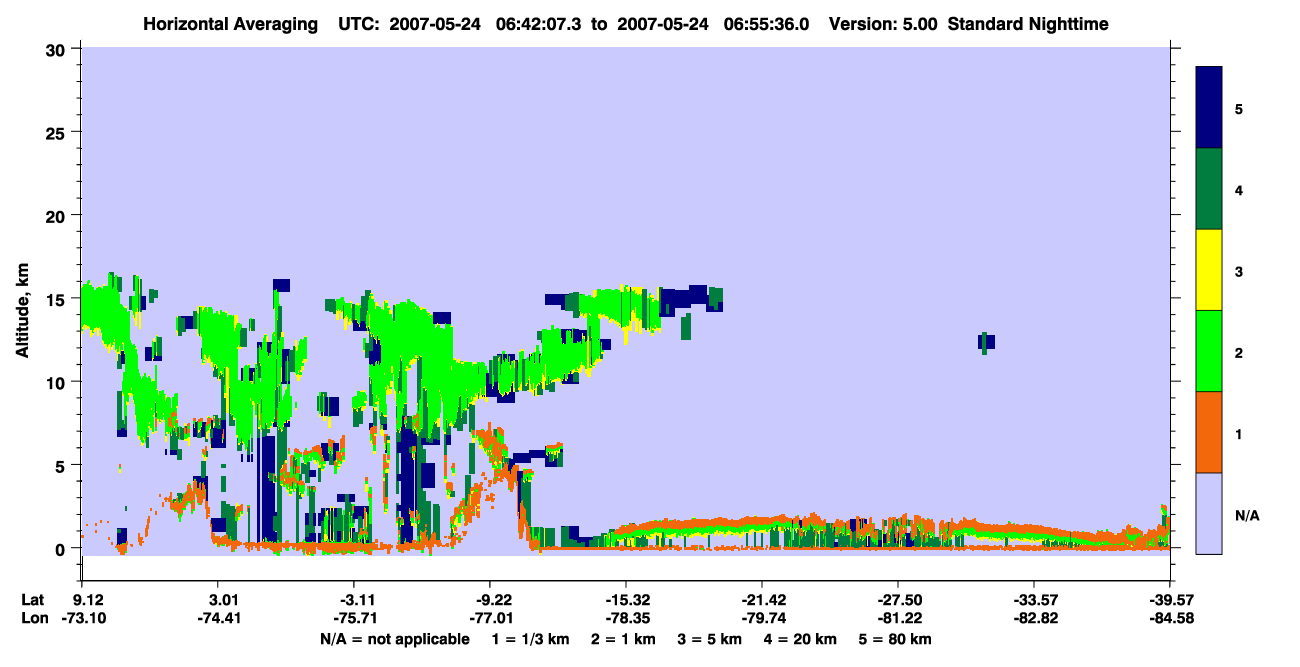Click the colorbar label '5'
Viewport: 1300px width, 667px height.
pyautogui.click(x=1239, y=108)
